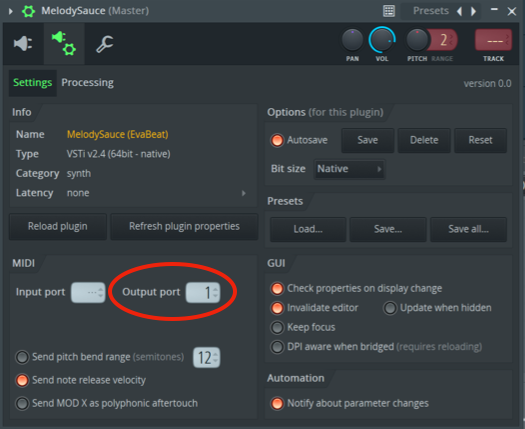Go to next preset arrow
Viewport: 525px width, 429px height.
pyautogui.click(x=473, y=11)
